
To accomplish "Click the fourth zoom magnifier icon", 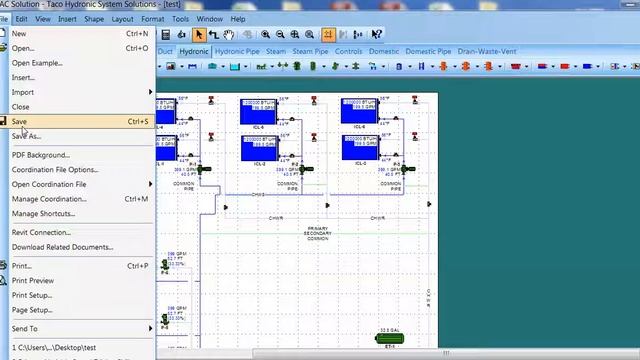I will (x=309, y=35).
